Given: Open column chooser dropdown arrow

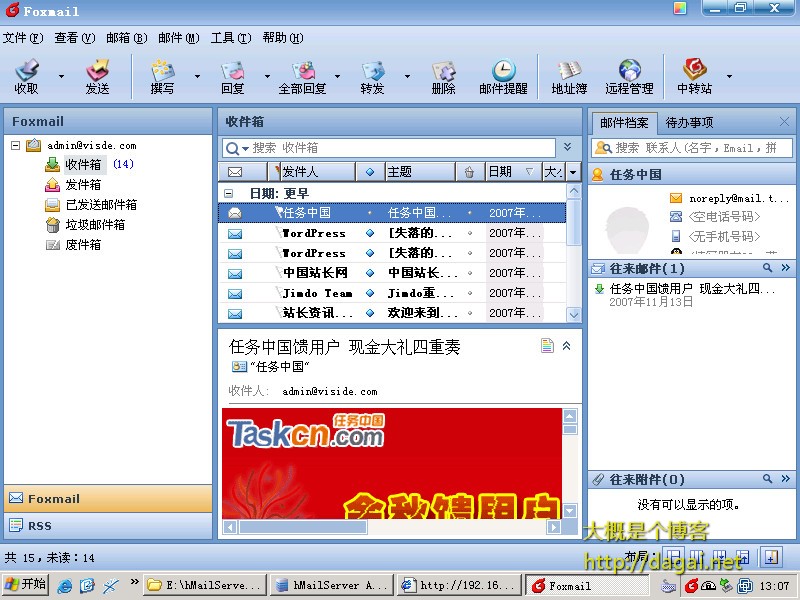Looking at the screenshot, I should coord(572,172).
